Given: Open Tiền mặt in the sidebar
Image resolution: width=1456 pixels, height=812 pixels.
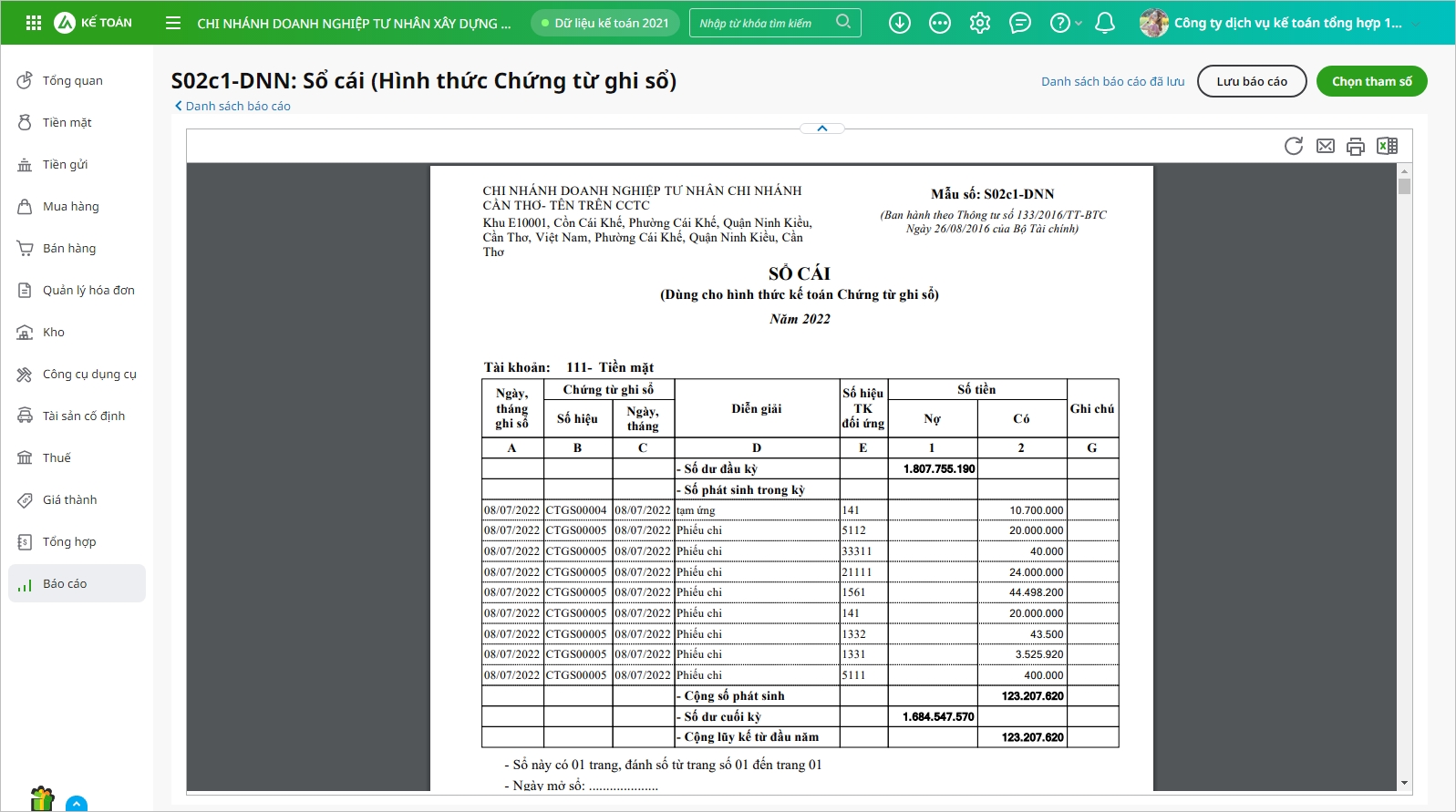Looking at the screenshot, I should [67, 122].
